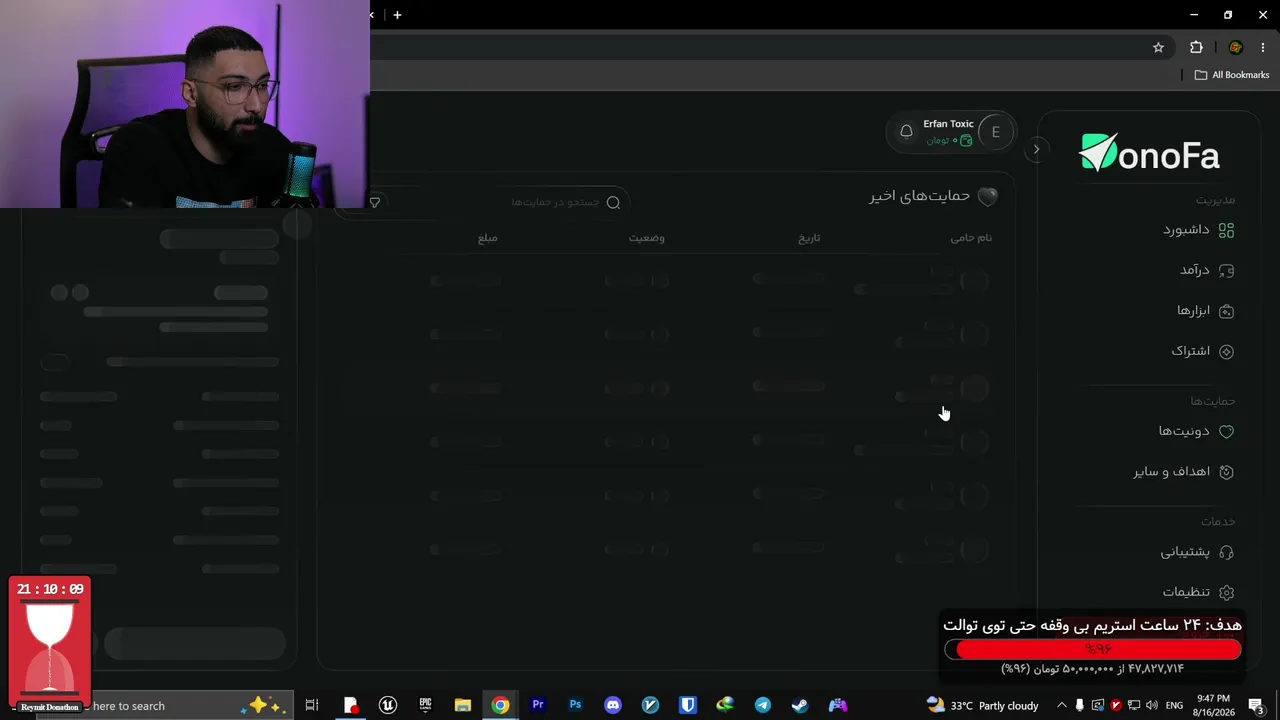Viewport: 1280px width, 720px height.
Task: Click the DonoFa logo
Action: pos(1149,154)
